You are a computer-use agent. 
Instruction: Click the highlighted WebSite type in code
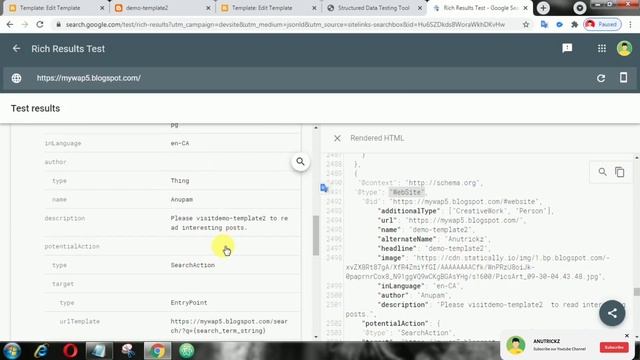click(407, 192)
